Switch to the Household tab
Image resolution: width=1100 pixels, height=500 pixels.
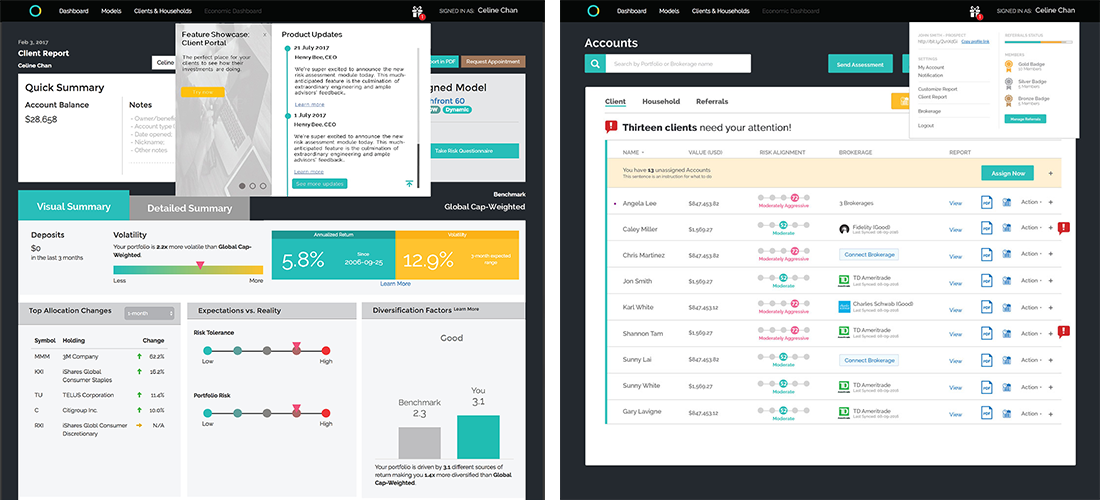pos(660,101)
